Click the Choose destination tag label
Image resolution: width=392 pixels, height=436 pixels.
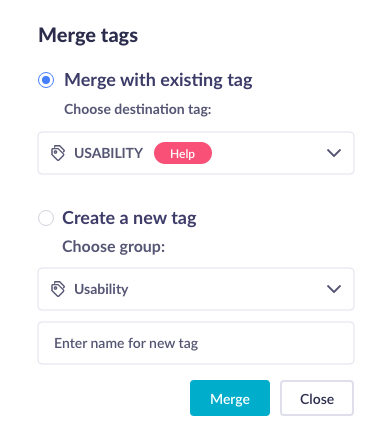138,109
